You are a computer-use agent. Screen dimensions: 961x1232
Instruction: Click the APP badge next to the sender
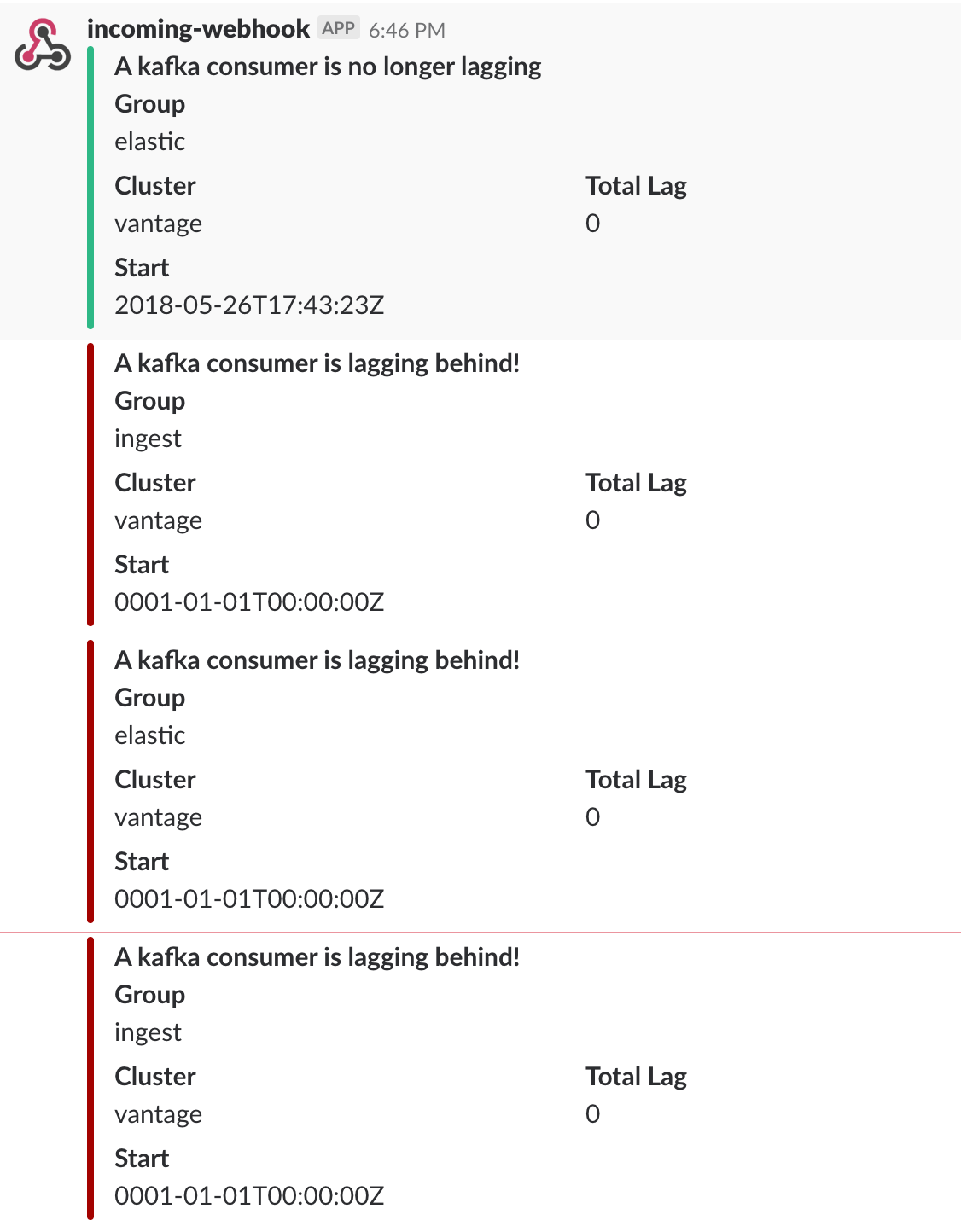[x=339, y=28]
